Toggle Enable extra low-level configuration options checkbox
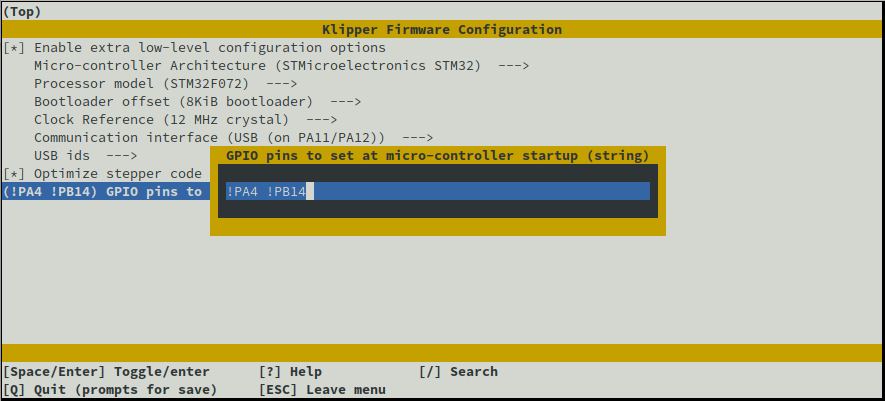Screen dimensions: 885x401 point(14,48)
